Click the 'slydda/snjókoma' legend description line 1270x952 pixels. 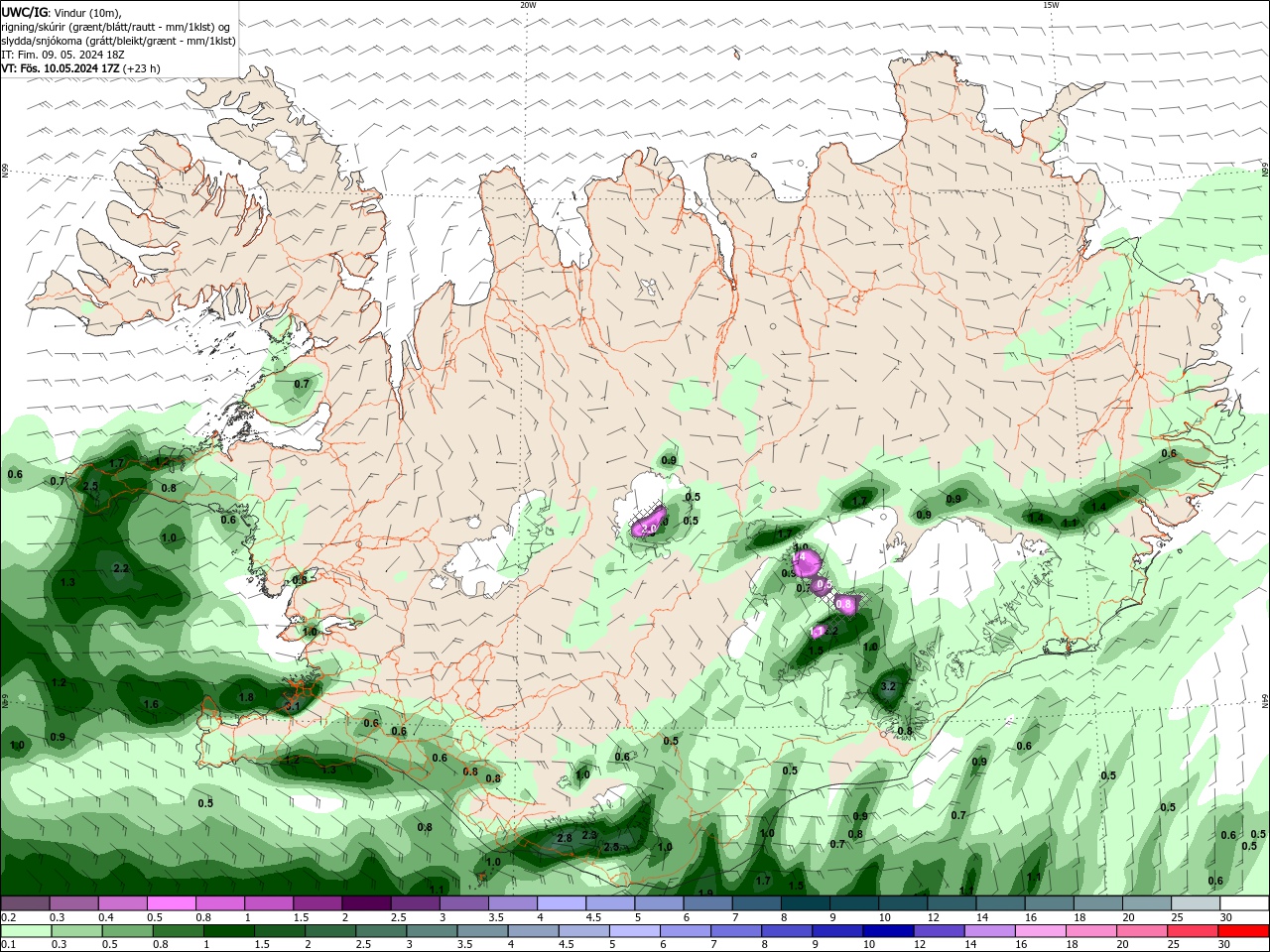[119, 41]
